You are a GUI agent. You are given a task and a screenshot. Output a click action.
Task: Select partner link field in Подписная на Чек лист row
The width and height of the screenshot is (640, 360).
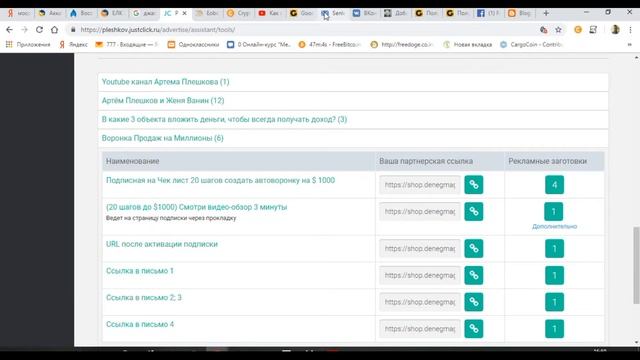tap(420, 184)
